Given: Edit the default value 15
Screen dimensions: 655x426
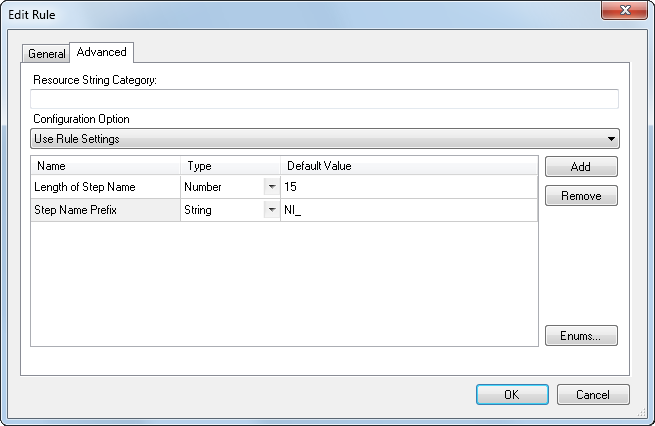Looking at the screenshot, I should pyautogui.click(x=409, y=187).
